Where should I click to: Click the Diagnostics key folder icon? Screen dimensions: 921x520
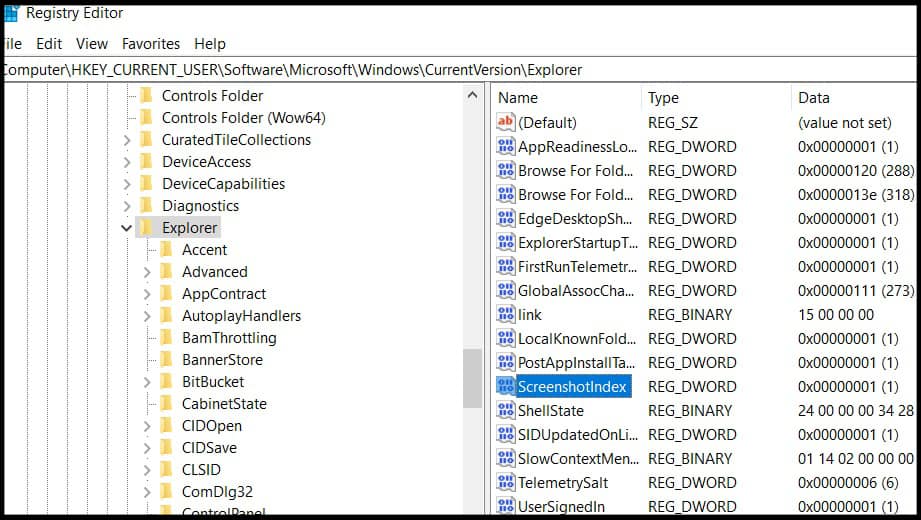click(x=146, y=206)
